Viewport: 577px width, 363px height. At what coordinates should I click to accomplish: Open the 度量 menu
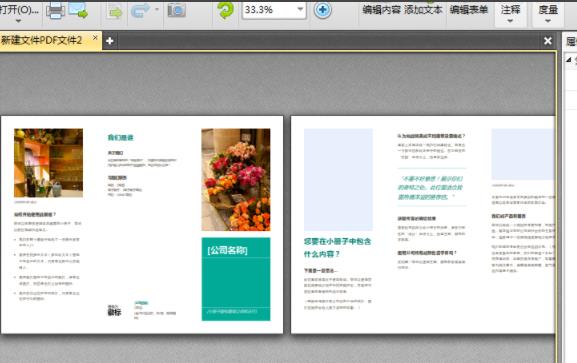click(x=548, y=13)
